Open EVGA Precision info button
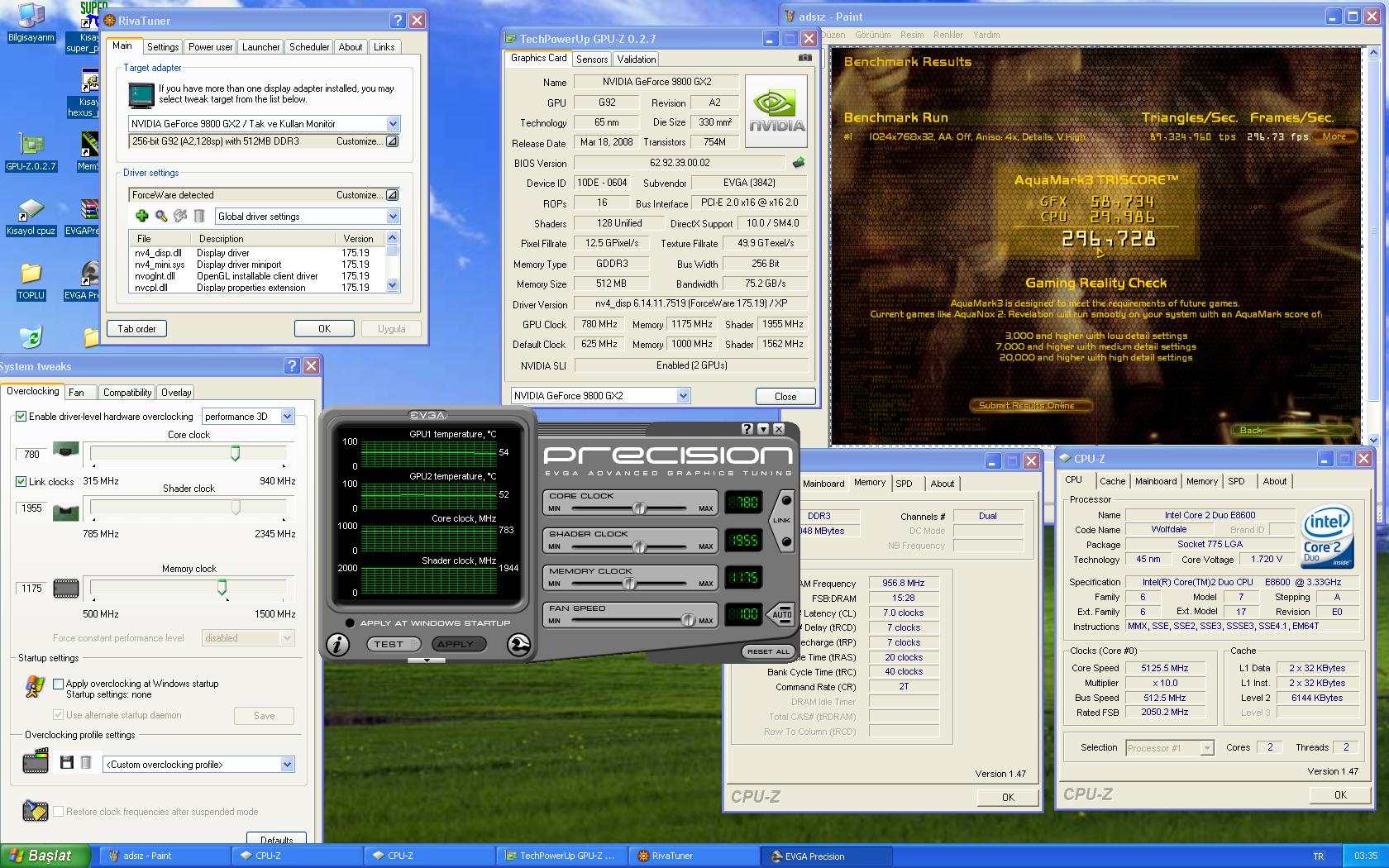 tap(337, 645)
